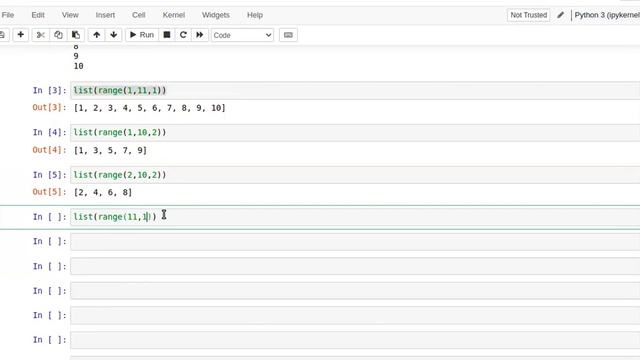This screenshot has width=640, height=360.
Task: Open the View menu
Action: point(70,15)
